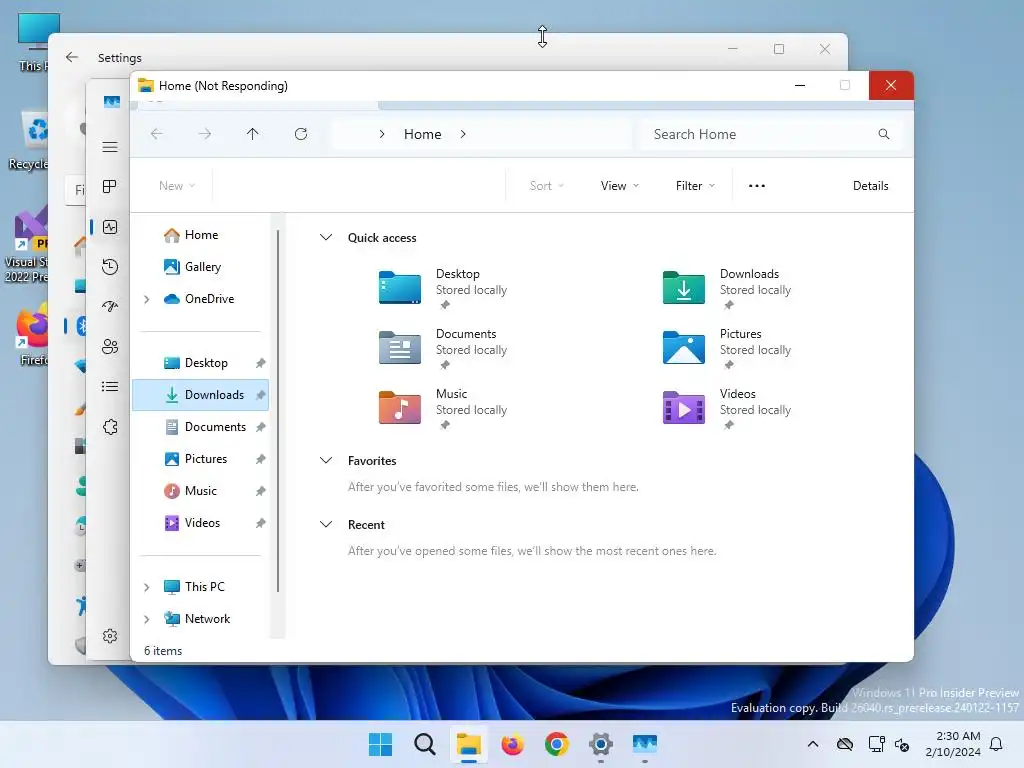1024x768 pixels.
Task: Open Task Manager settings gear
Action: (110, 636)
